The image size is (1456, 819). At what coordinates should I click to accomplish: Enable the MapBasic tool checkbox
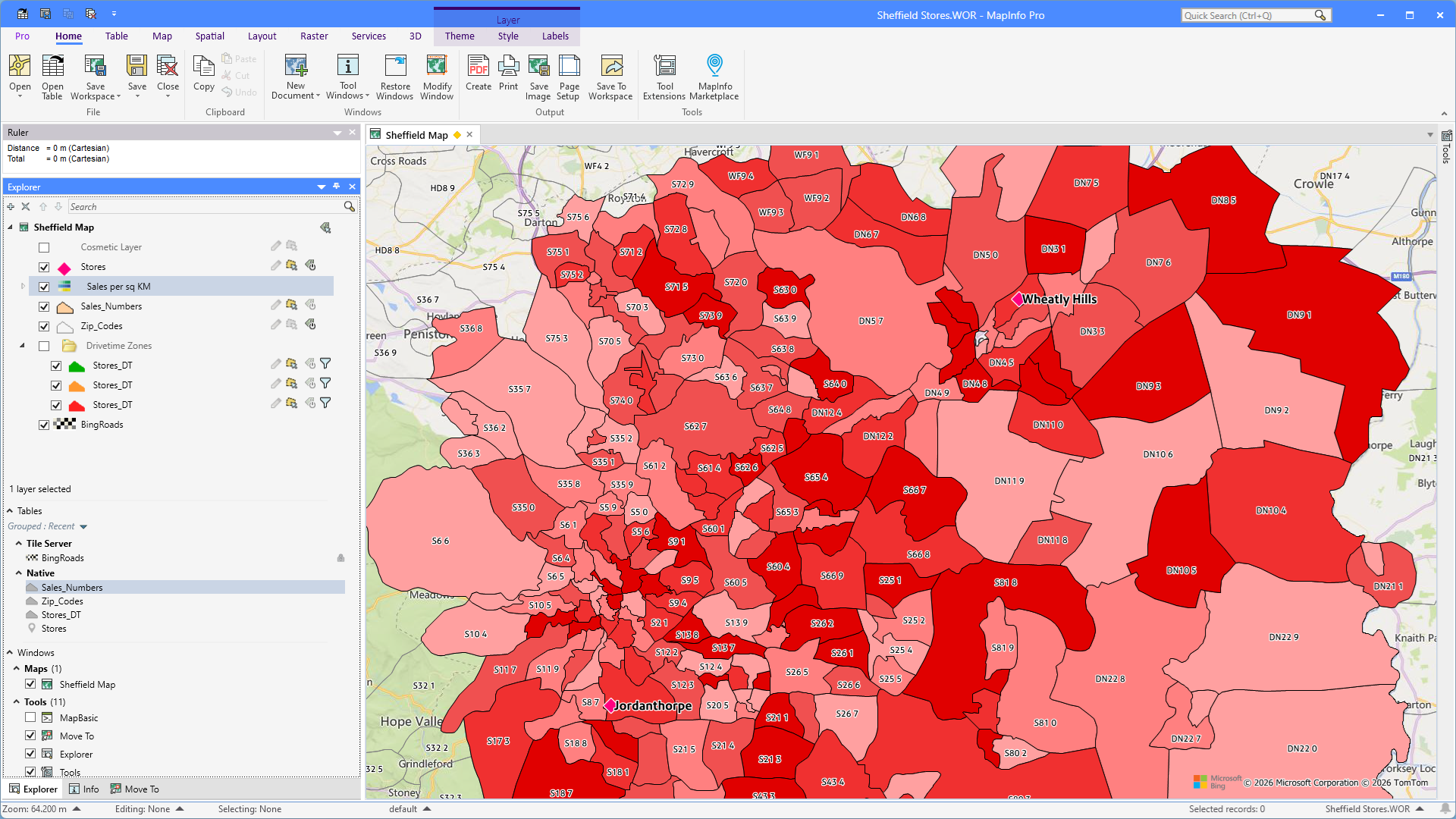[30, 717]
